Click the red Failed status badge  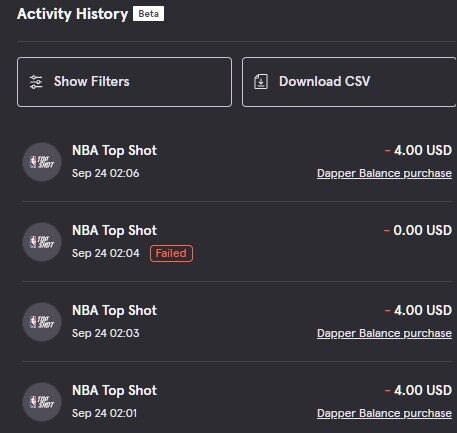[x=171, y=253]
